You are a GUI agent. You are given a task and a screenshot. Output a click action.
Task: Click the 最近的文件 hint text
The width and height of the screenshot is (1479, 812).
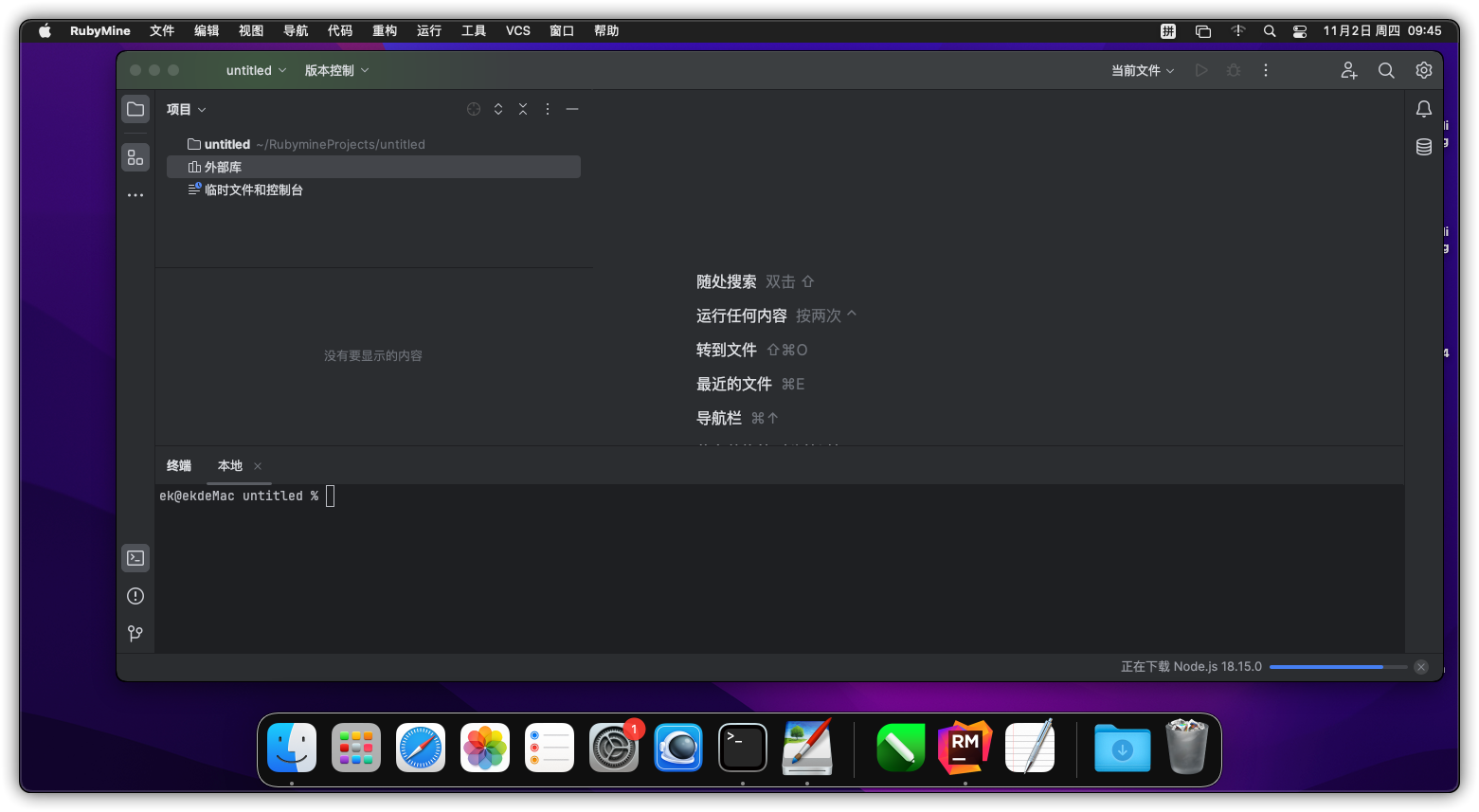point(734,384)
